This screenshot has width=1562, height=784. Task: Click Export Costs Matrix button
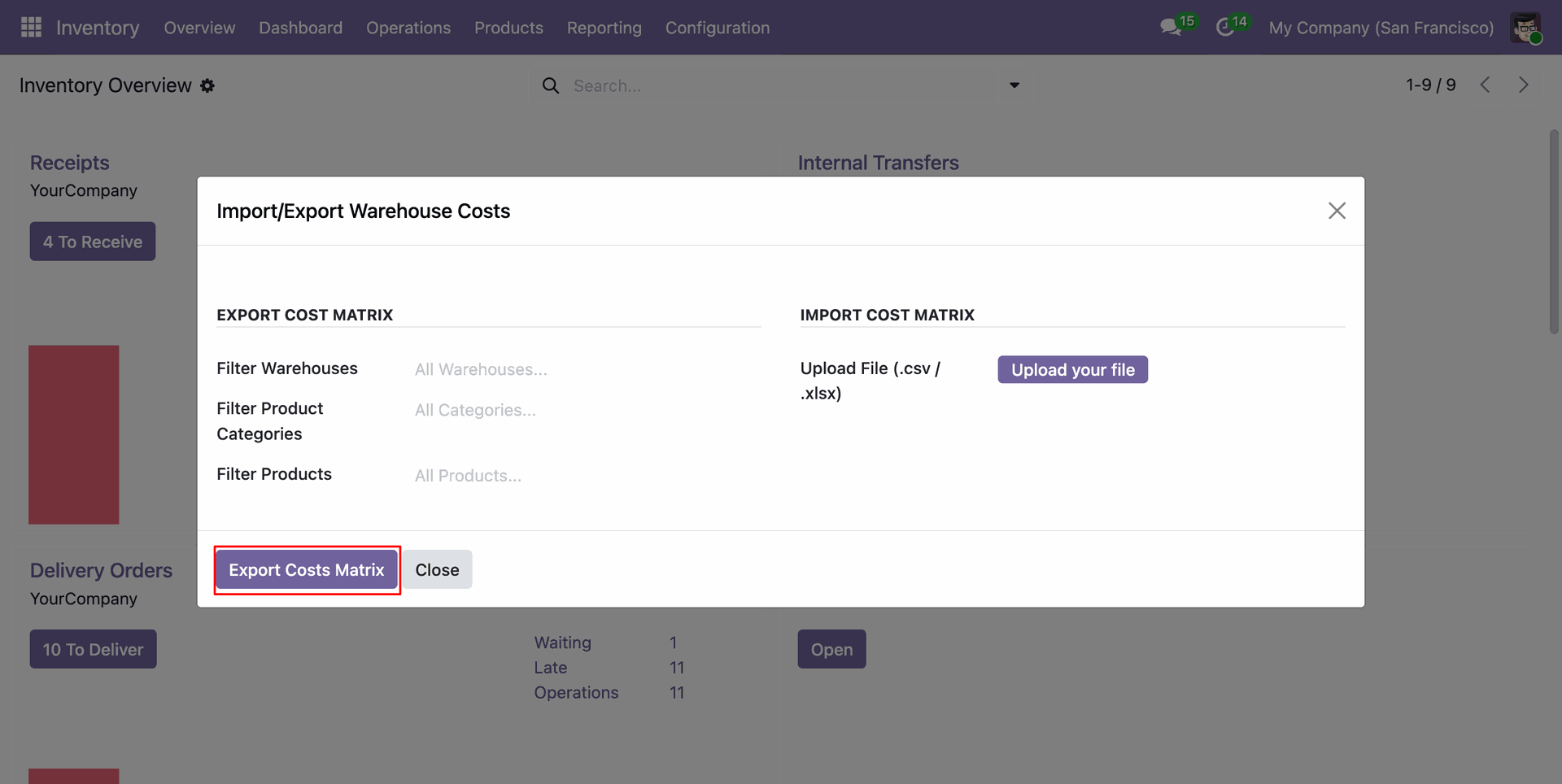pyautogui.click(x=307, y=570)
